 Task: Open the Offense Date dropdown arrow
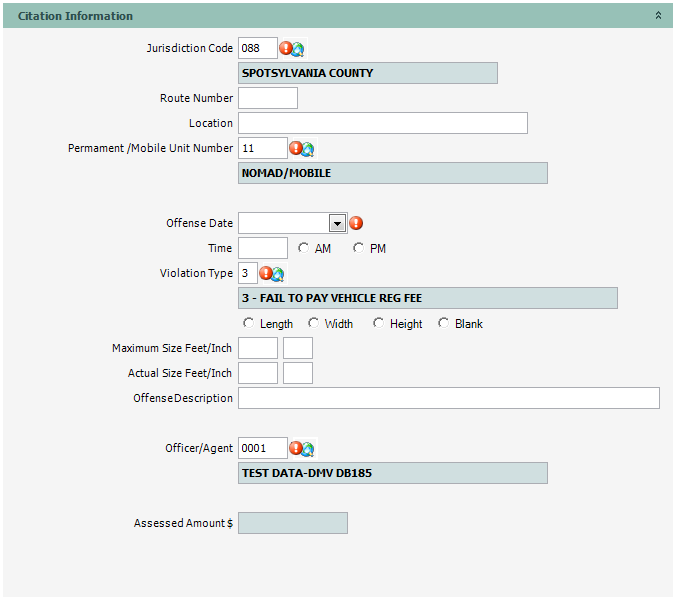point(337,223)
